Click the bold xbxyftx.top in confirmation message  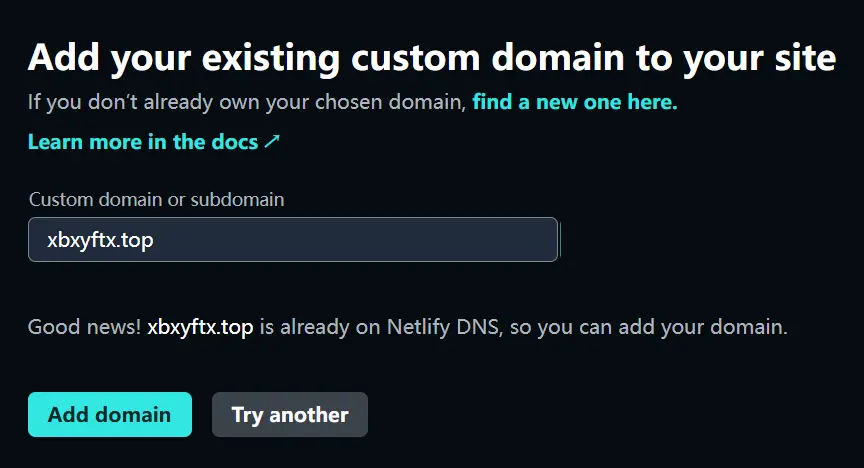pyautogui.click(x=200, y=327)
